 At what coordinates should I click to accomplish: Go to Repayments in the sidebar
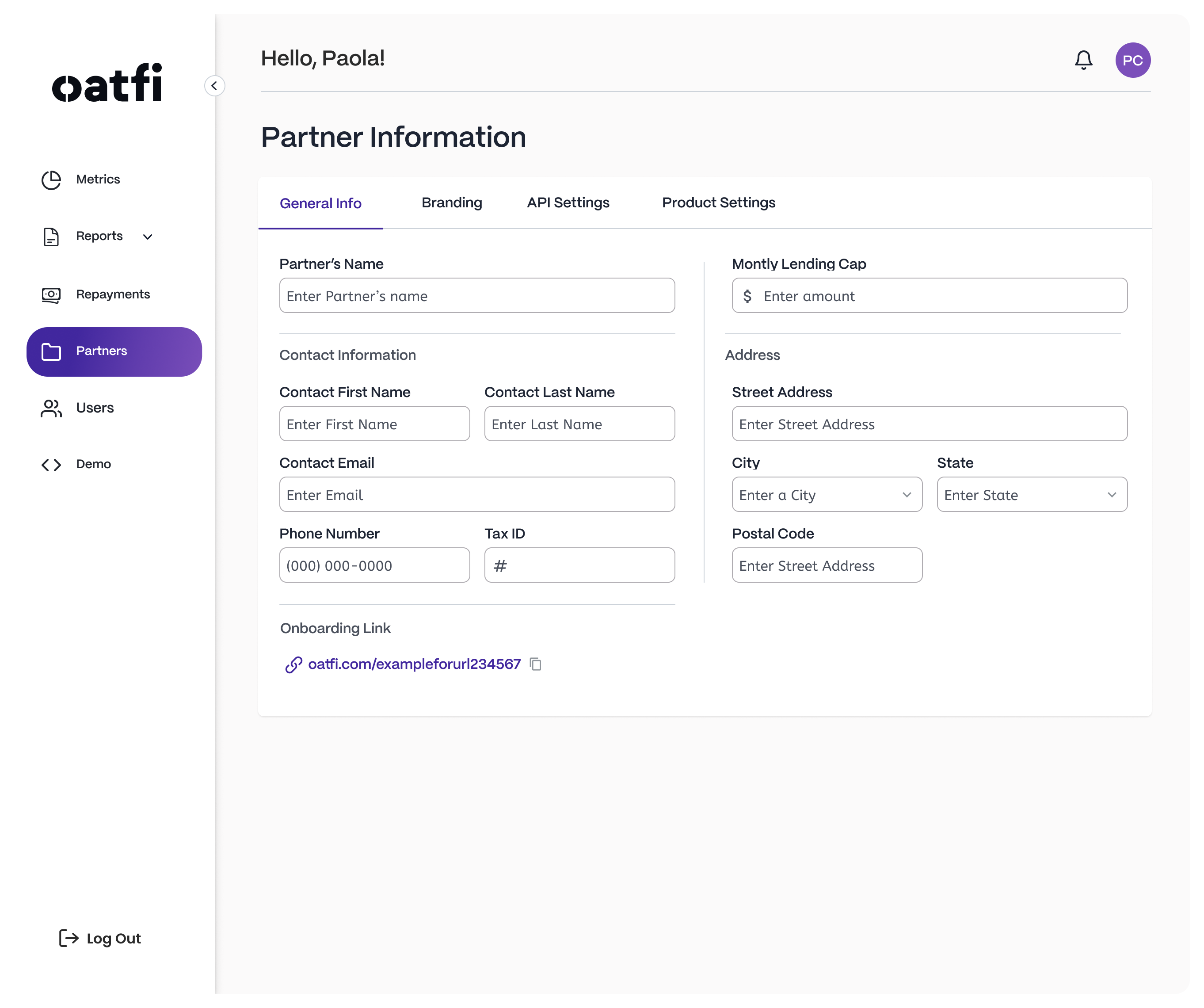tap(113, 294)
